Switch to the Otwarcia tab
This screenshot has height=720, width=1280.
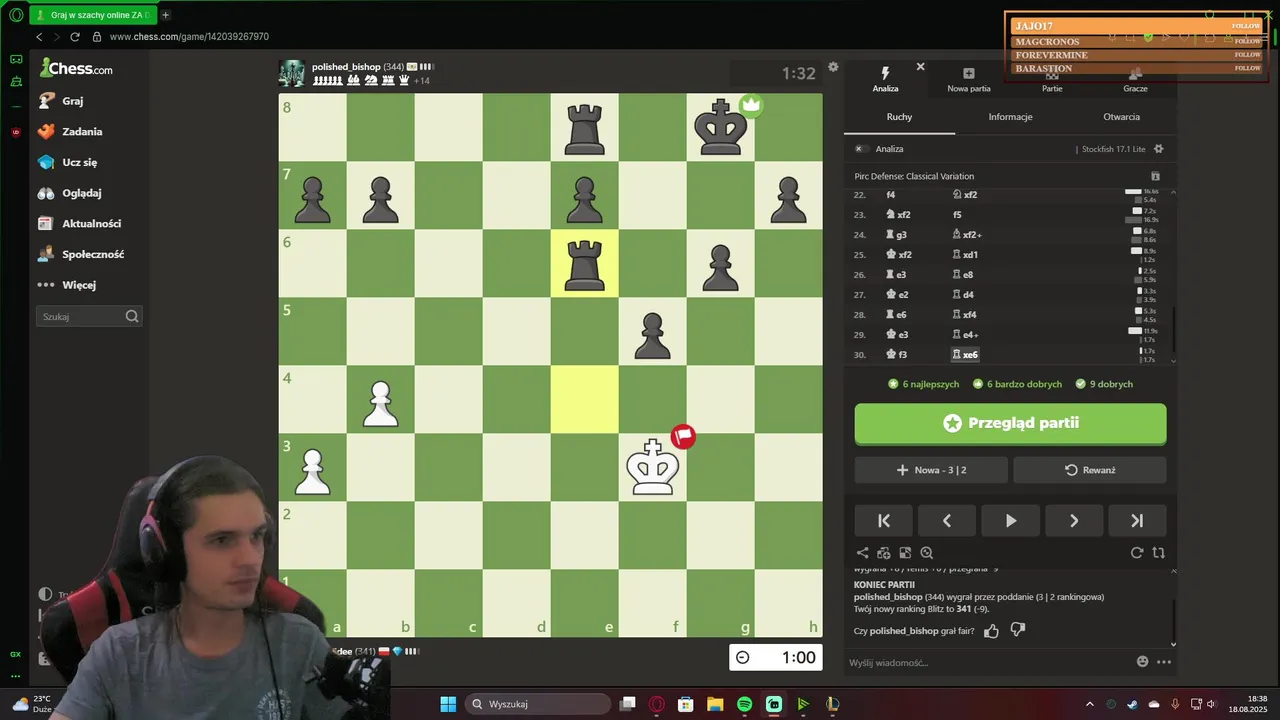click(1121, 117)
